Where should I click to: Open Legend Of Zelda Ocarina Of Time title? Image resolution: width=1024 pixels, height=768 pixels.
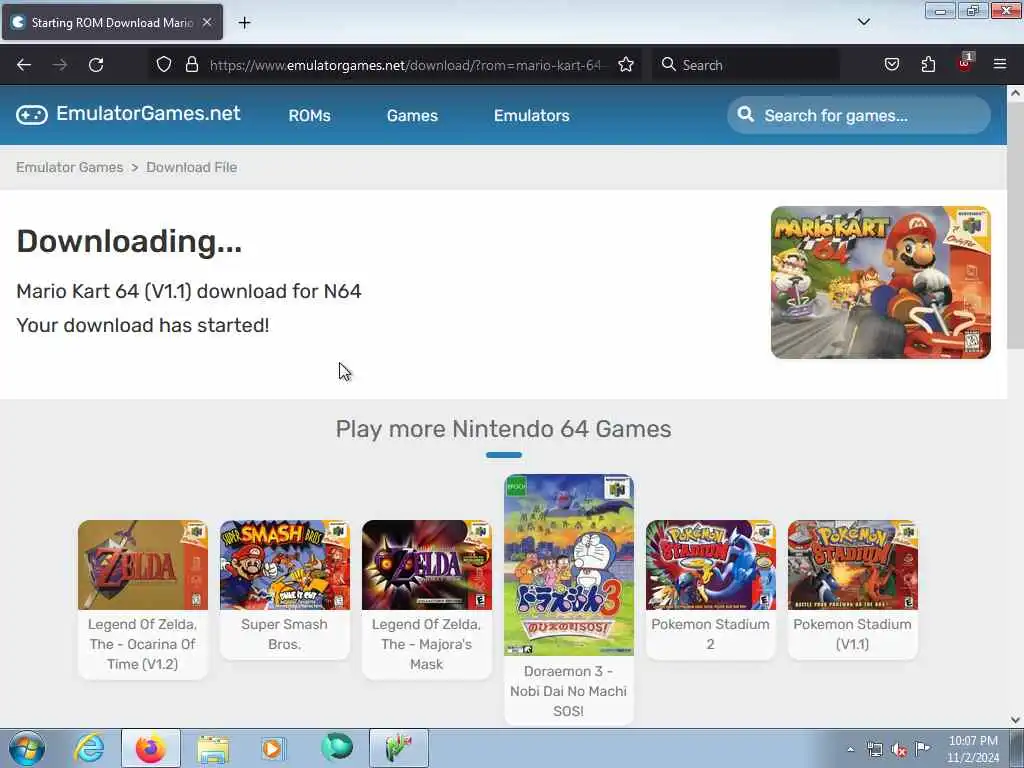[x=142, y=644]
